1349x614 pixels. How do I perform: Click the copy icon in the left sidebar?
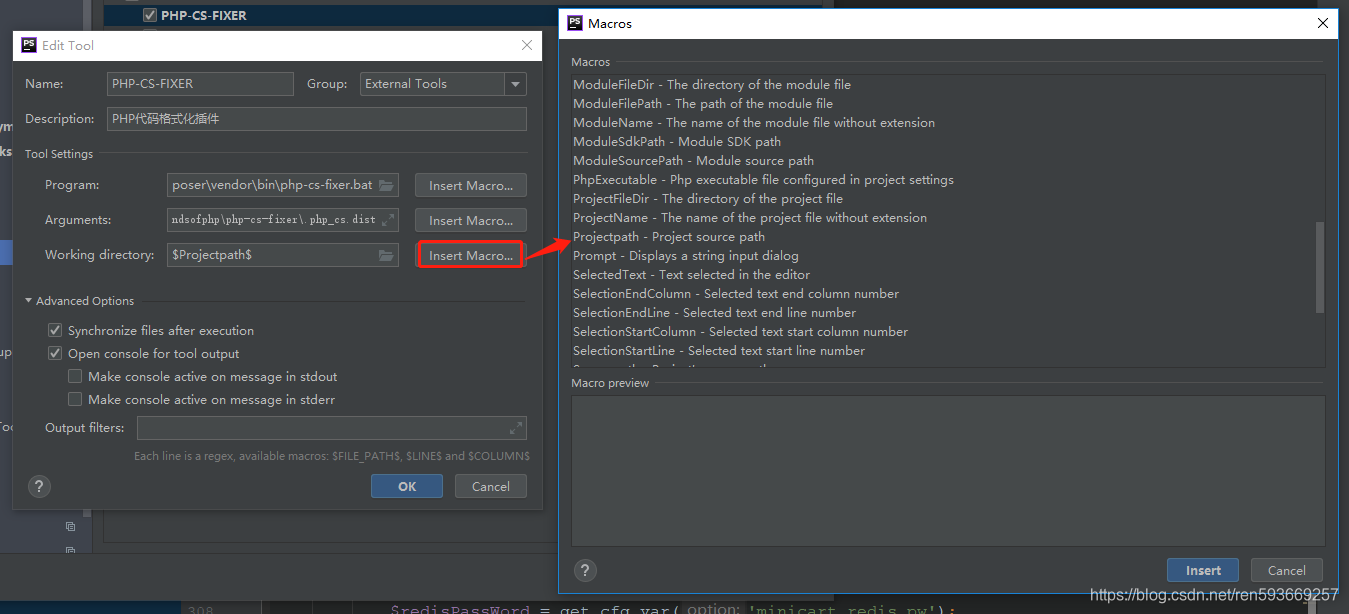click(x=70, y=525)
